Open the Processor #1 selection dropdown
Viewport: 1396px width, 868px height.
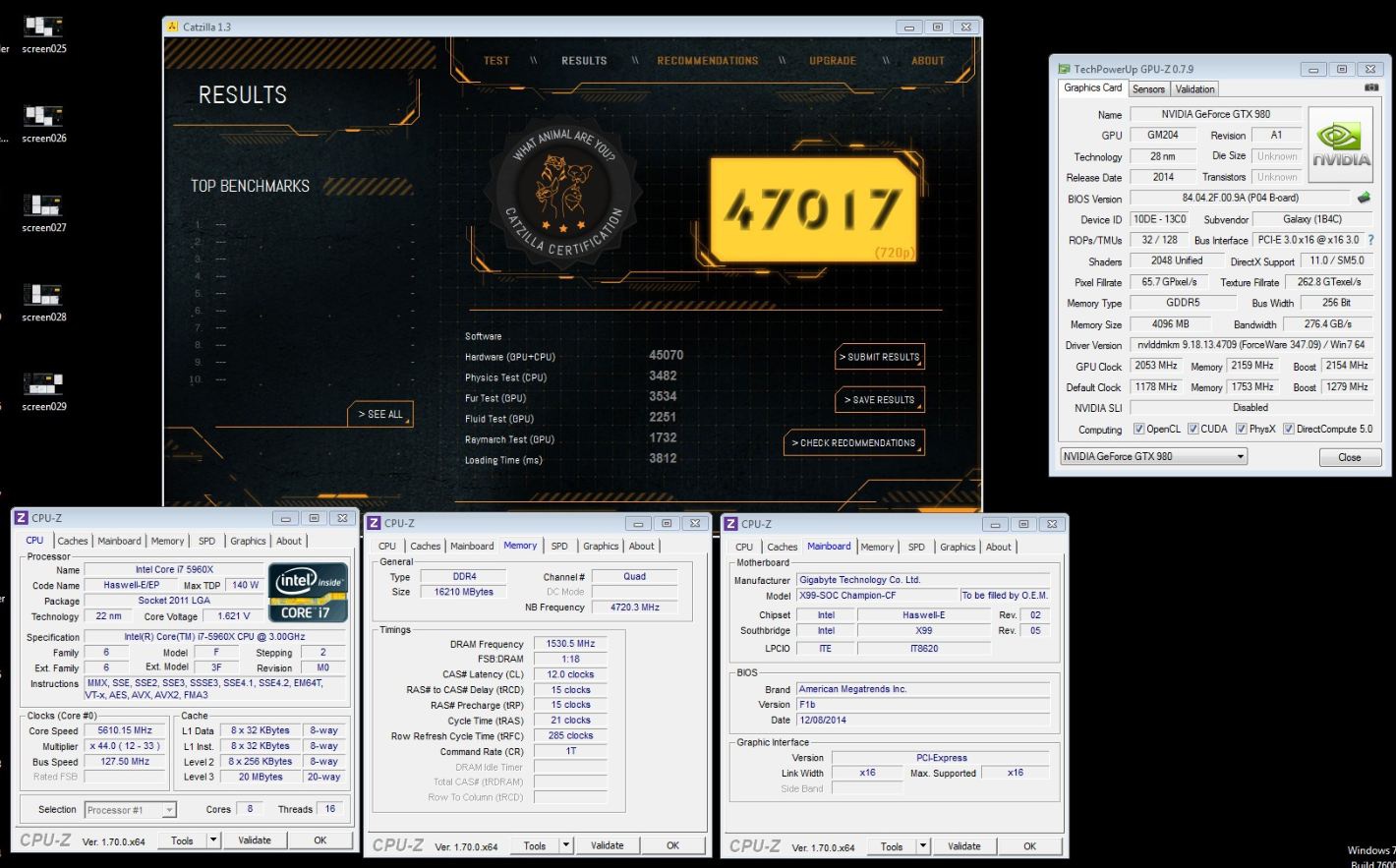pos(130,810)
